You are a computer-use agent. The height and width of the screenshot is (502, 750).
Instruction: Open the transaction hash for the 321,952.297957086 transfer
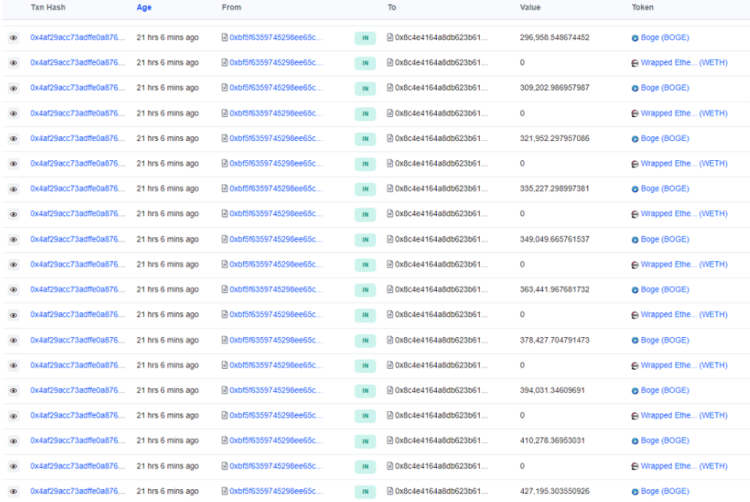point(77,138)
